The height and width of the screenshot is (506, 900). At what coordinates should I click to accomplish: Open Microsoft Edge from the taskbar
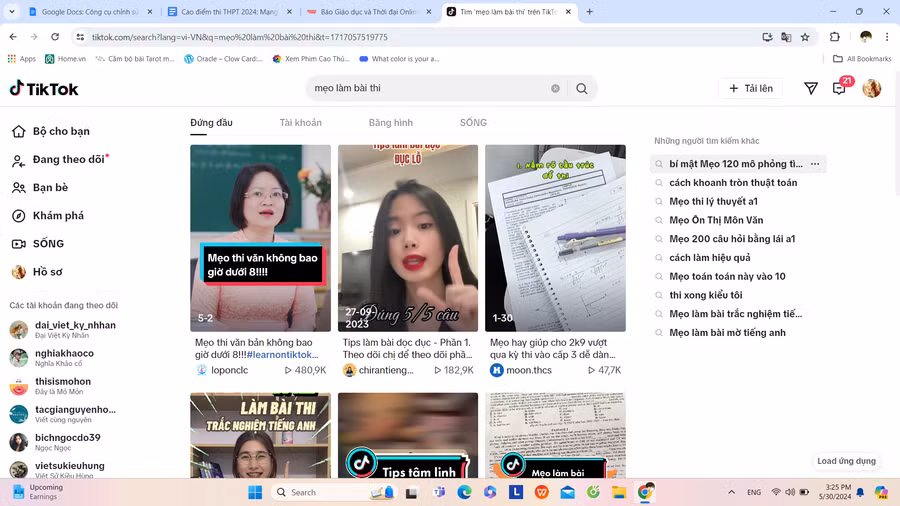(x=464, y=492)
